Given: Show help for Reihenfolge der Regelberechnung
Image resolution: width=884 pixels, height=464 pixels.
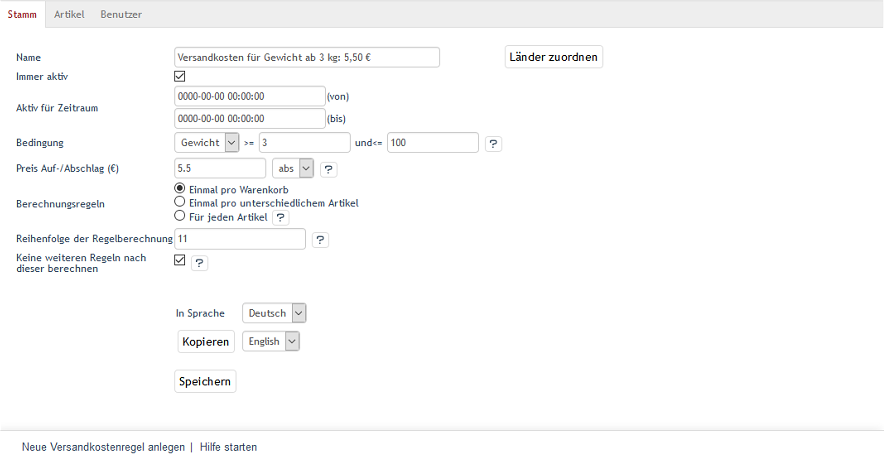Looking at the screenshot, I should tap(320, 240).
